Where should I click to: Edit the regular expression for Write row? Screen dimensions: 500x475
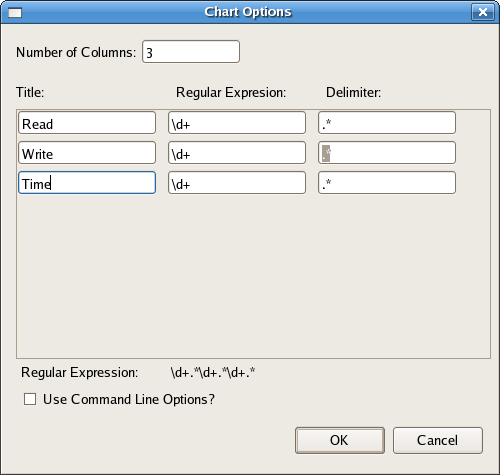[x=237, y=153]
